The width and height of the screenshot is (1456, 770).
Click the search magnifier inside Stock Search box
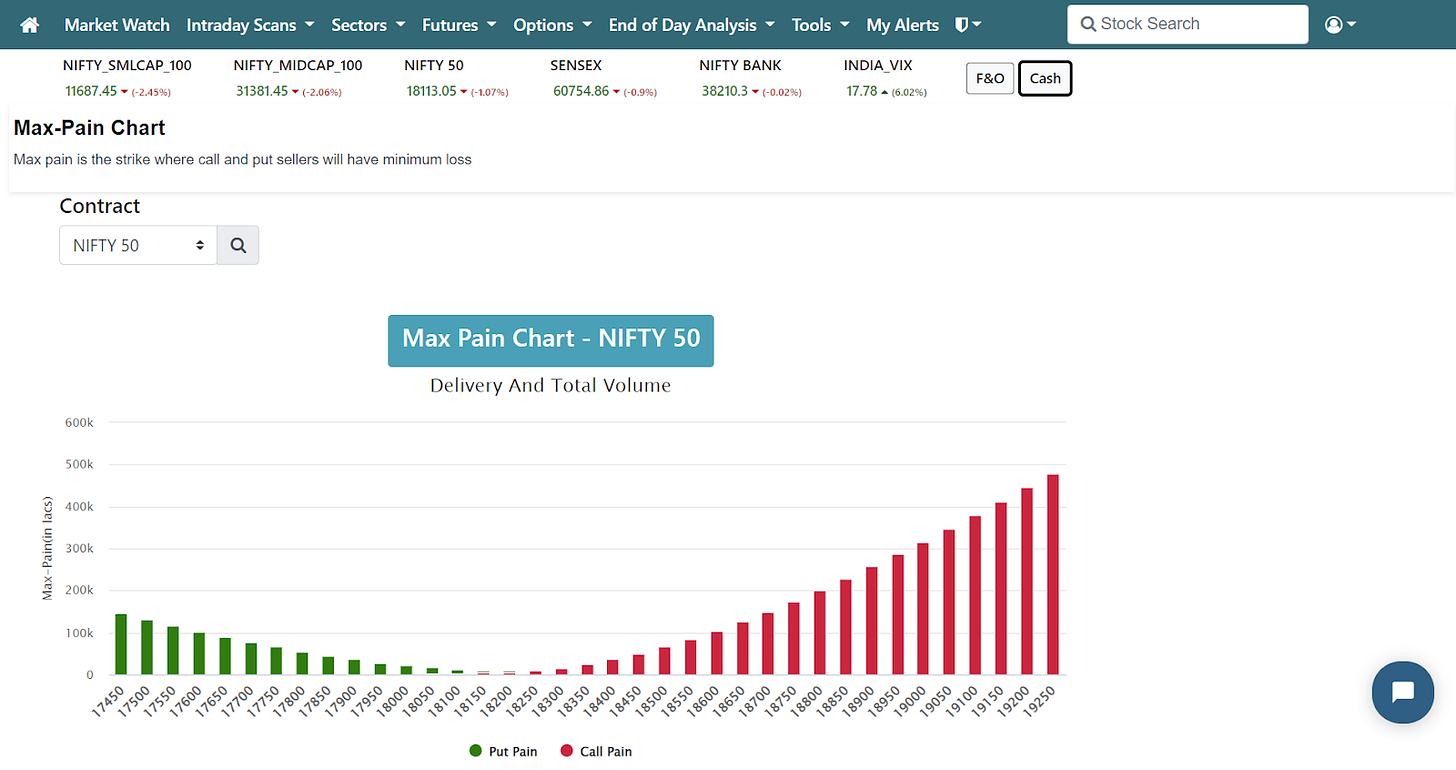[x=1089, y=23]
